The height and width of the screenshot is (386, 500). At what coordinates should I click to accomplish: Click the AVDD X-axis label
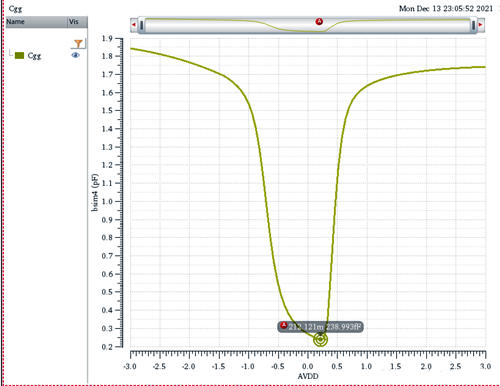(308, 376)
